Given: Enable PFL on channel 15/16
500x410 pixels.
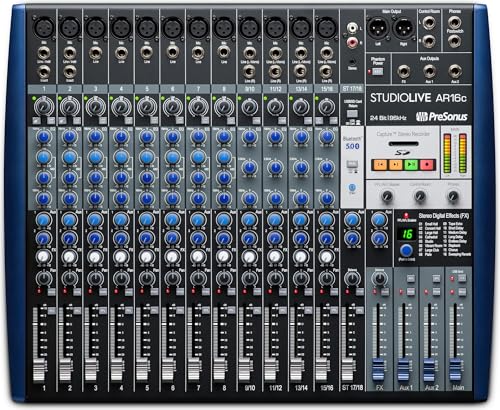Looking at the screenshot, I should 334,311.
